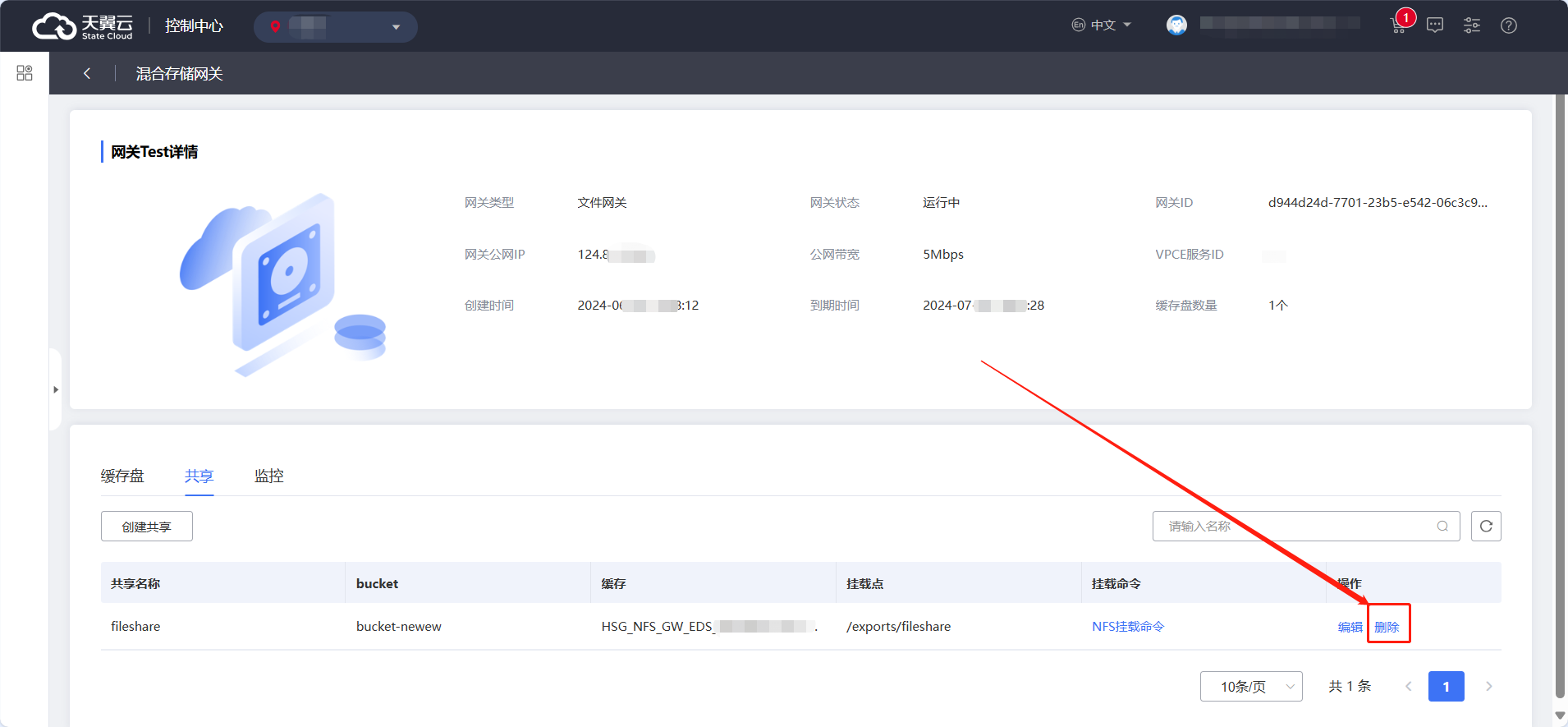Click the 混合存储网关 page title
Screen dimensions: 1568x727
[x=179, y=73]
